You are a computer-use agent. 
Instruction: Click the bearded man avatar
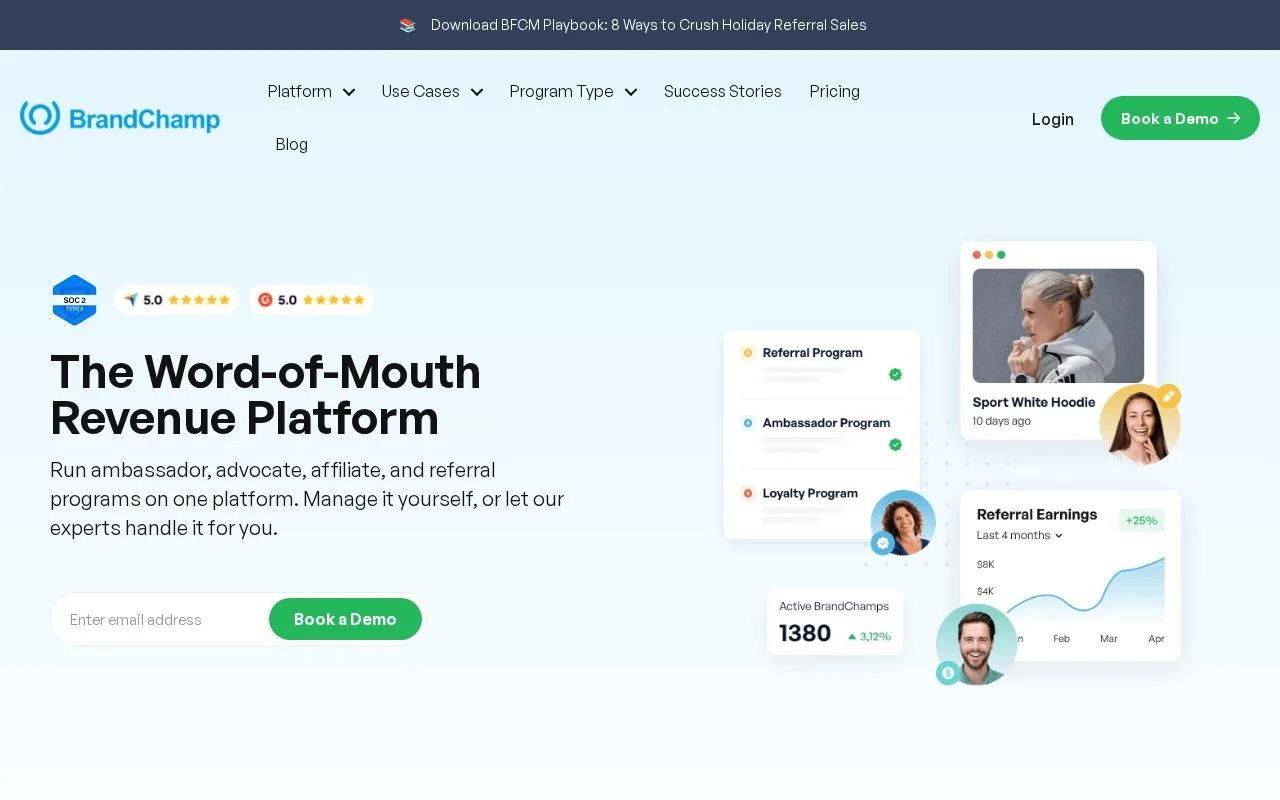[x=977, y=645]
